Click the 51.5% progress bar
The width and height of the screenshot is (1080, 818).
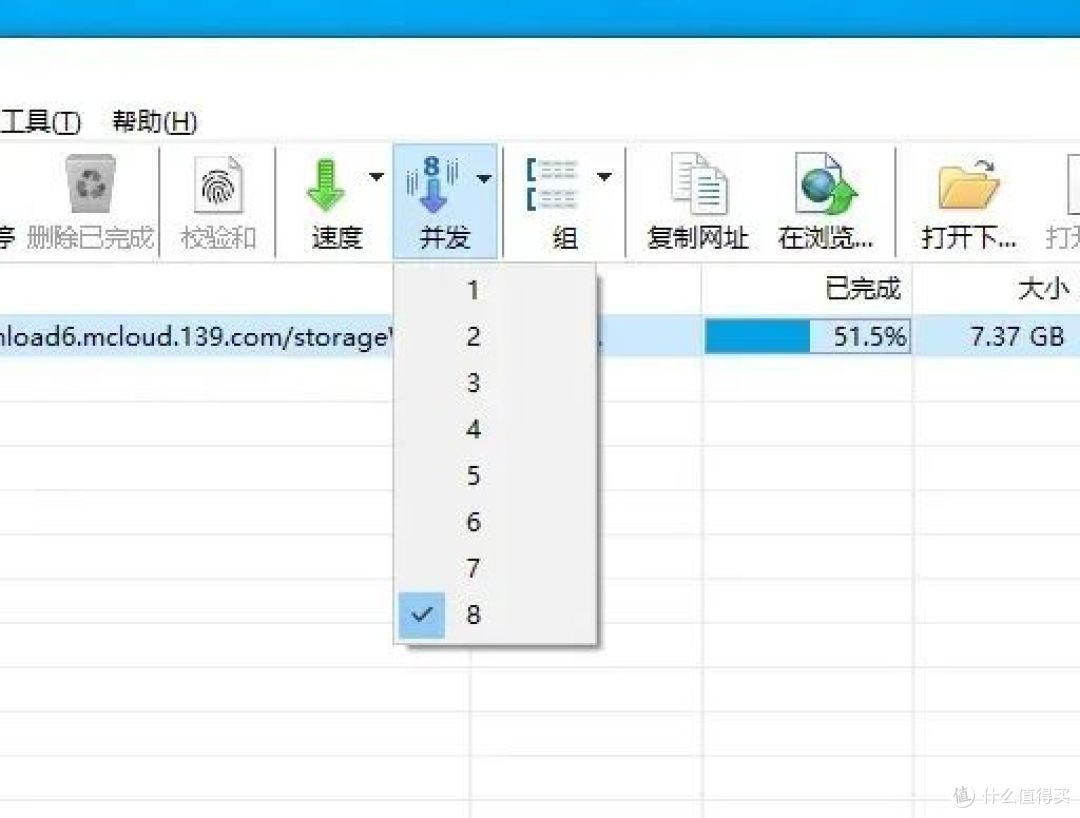point(807,337)
